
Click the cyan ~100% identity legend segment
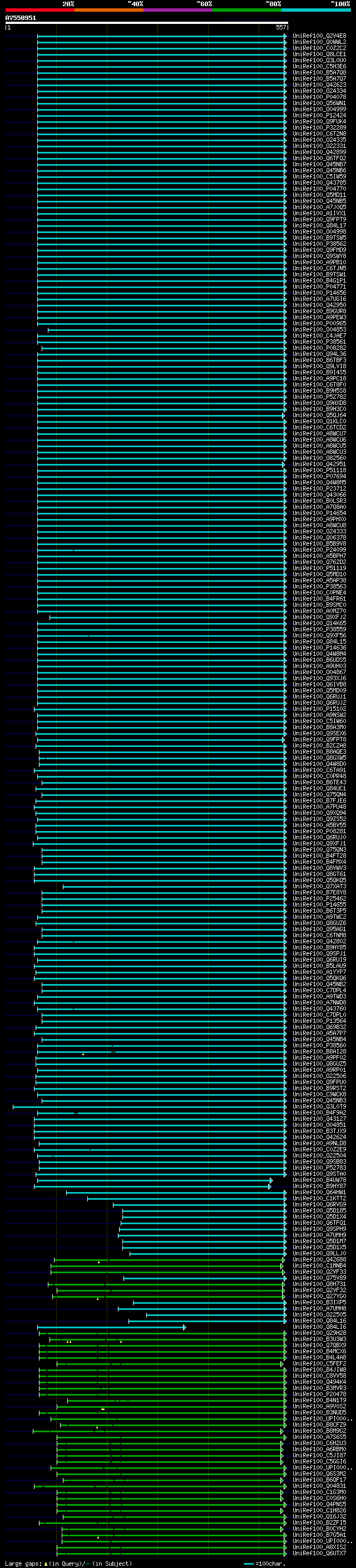[x=316, y=10]
